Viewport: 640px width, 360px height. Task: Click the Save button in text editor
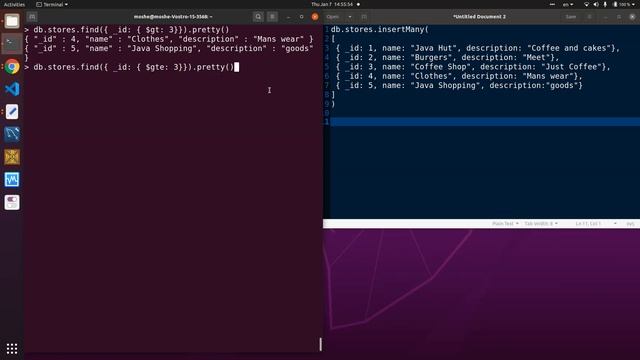[571, 17]
